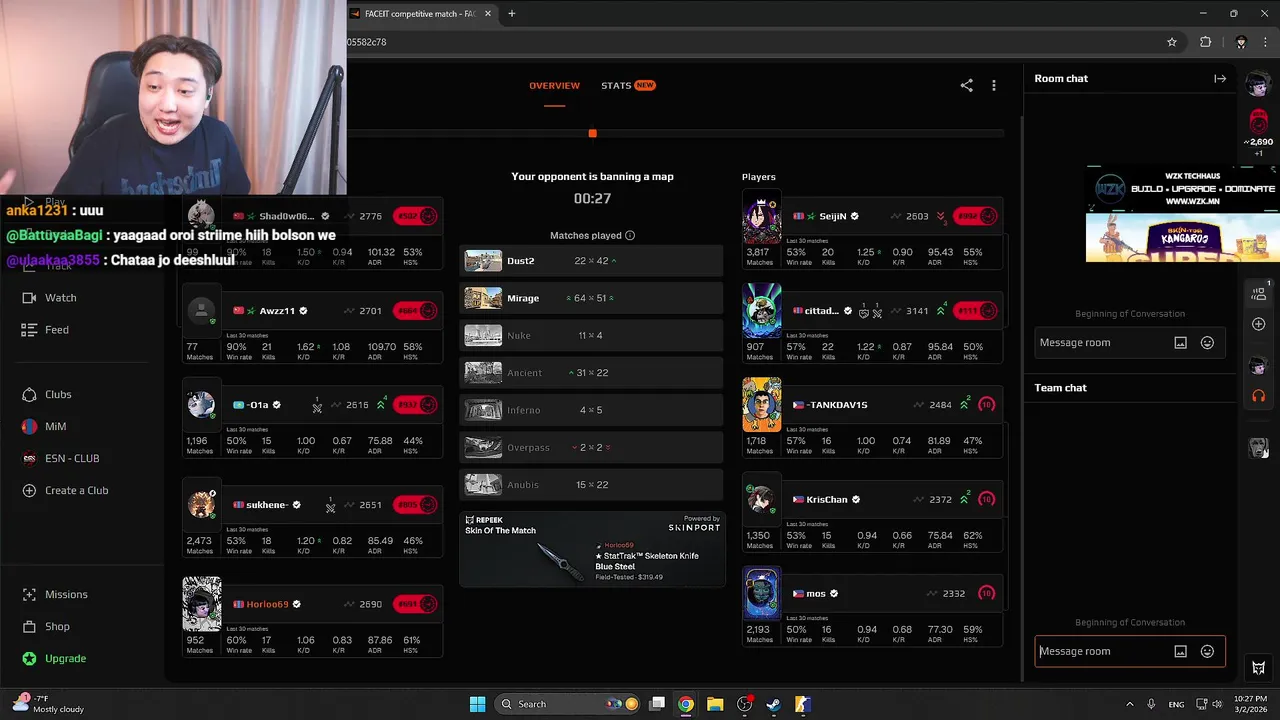This screenshot has height=720, width=1280.
Task: Open the Windows Start menu
Action: (477, 704)
